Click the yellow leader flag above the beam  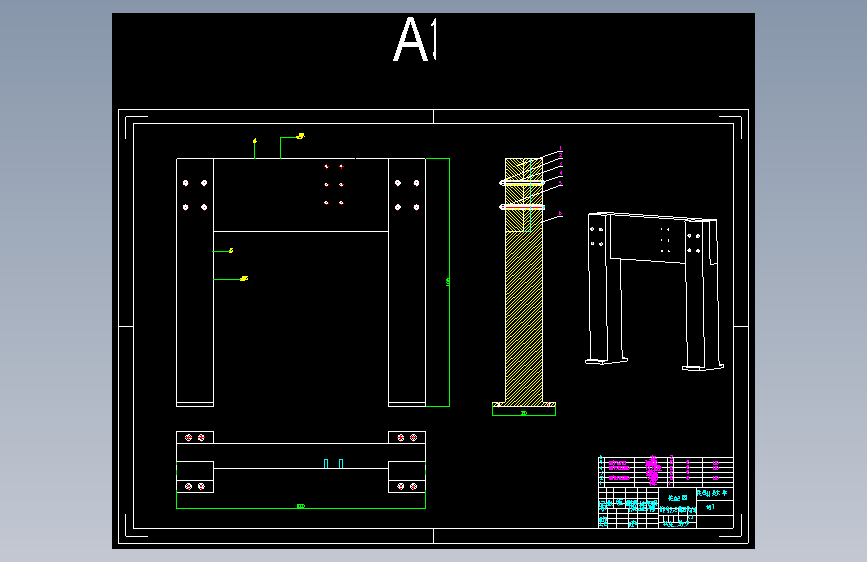pos(300,136)
